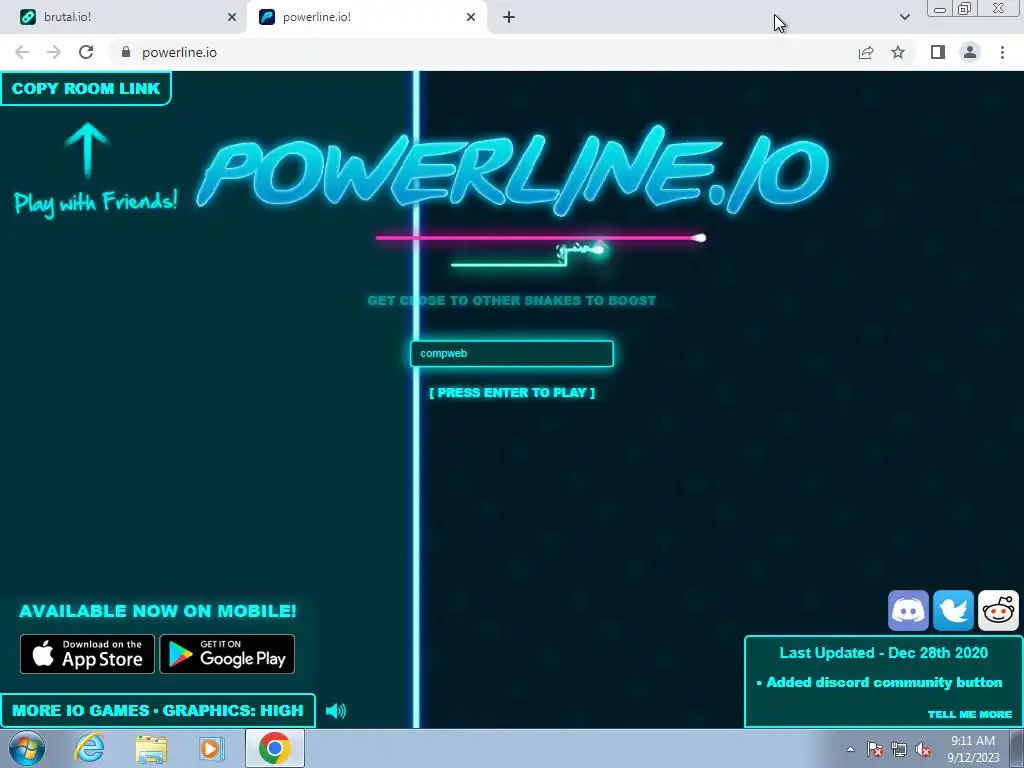The width and height of the screenshot is (1024, 768).
Task: Open the Twitter bird icon
Action: 953,611
